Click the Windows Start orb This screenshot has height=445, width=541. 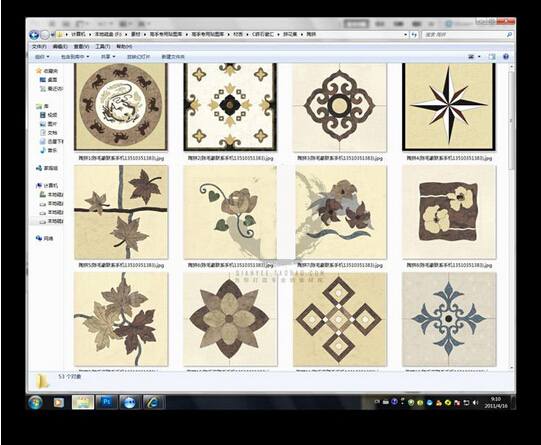click(x=35, y=402)
